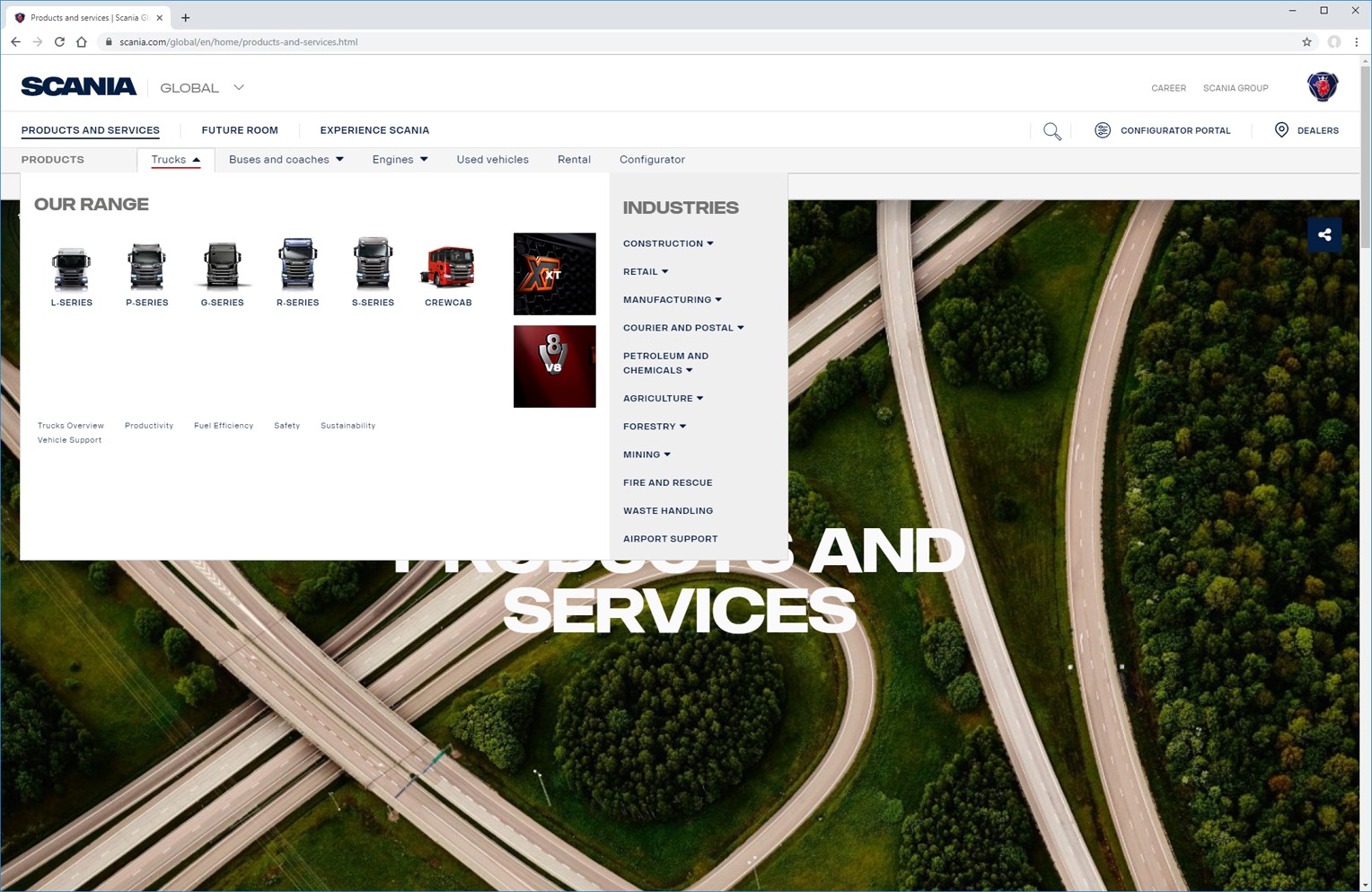Open the search magnifier icon

[1052, 131]
